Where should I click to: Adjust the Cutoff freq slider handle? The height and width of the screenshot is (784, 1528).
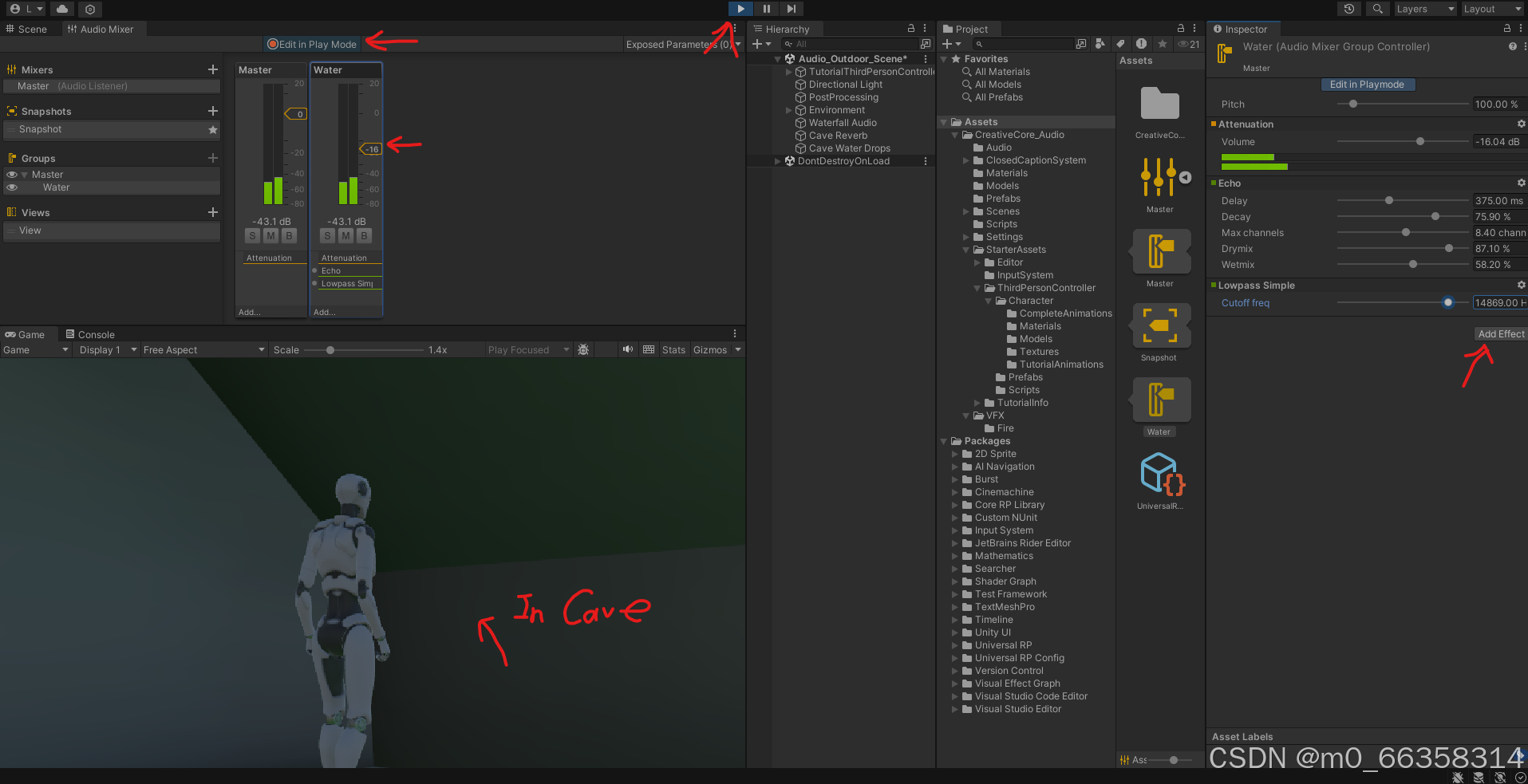tap(1447, 303)
